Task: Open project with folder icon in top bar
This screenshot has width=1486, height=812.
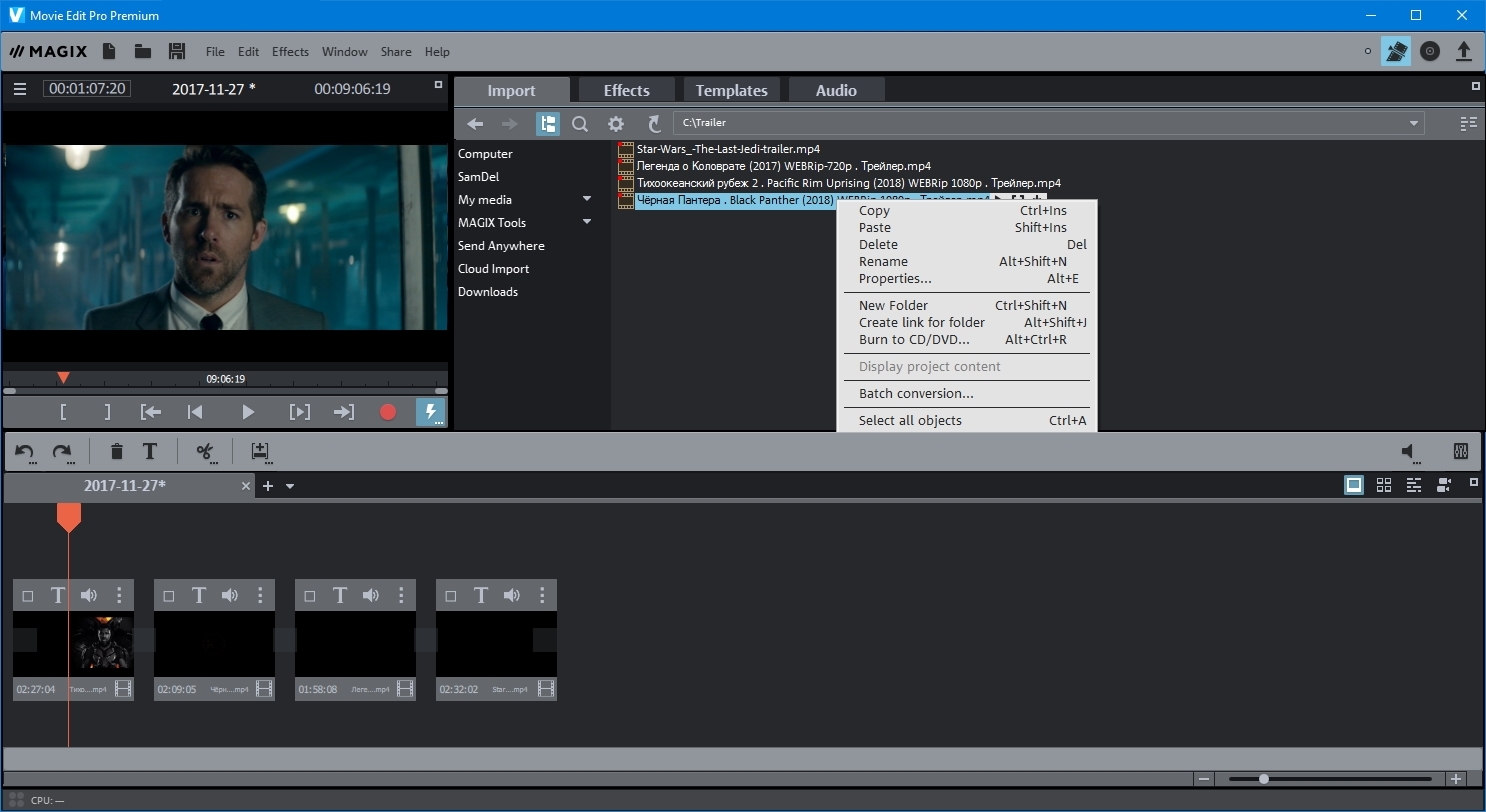Action: pyautogui.click(x=143, y=51)
